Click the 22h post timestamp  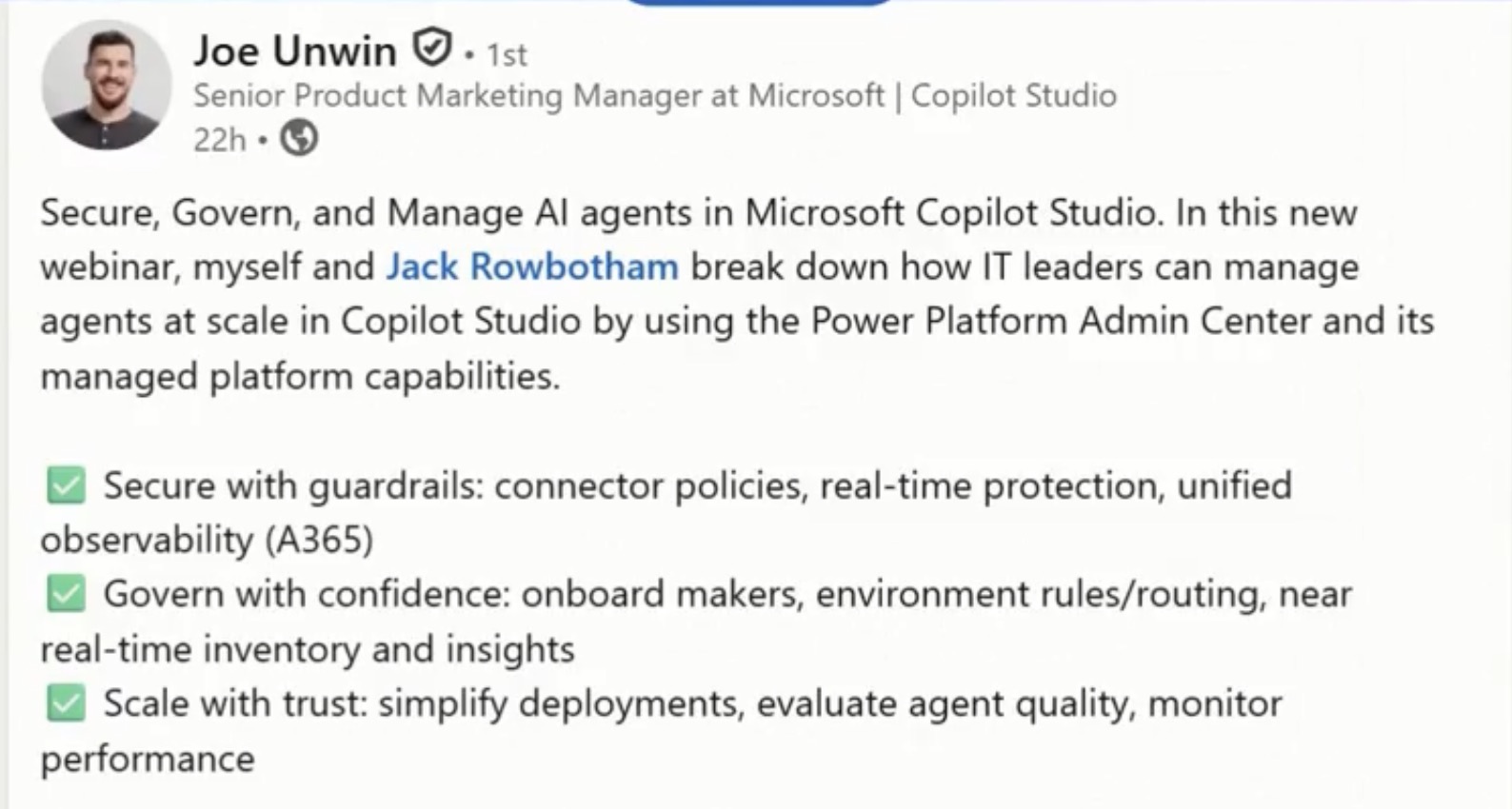(219, 140)
